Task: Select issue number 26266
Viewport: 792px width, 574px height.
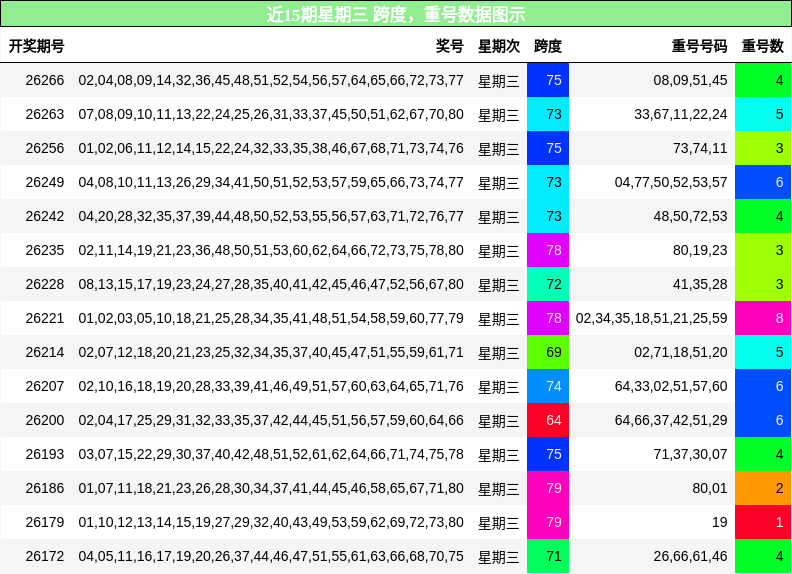Action: [x=45, y=80]
